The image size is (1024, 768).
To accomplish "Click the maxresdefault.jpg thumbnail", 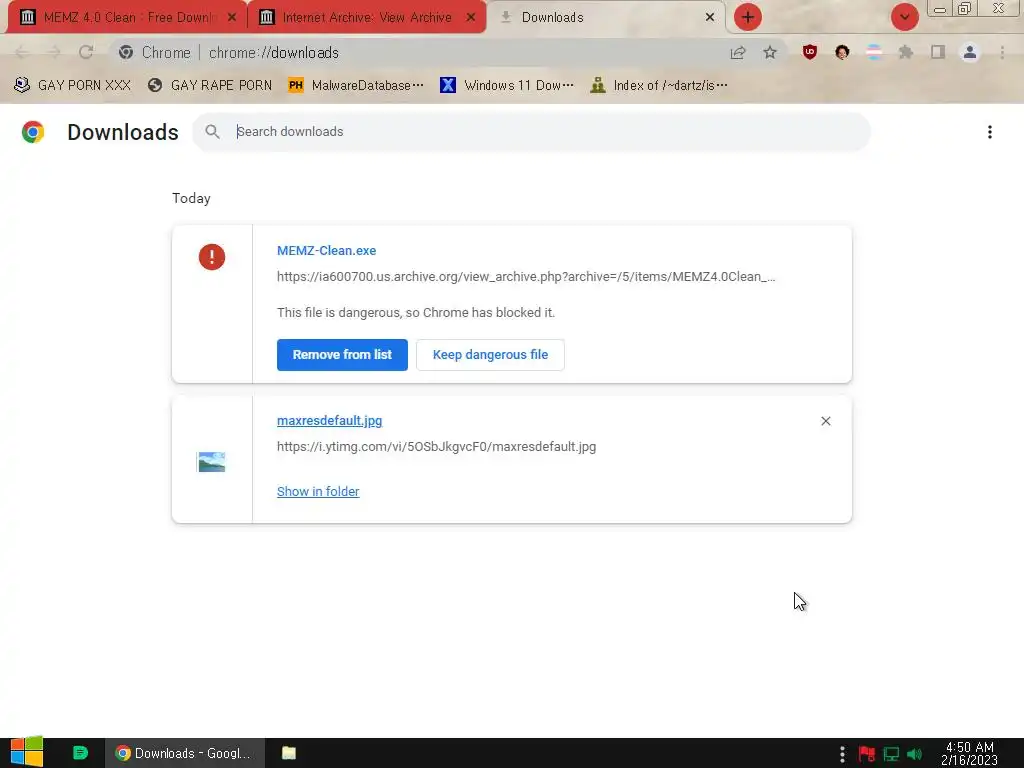I will click(212, 462).
